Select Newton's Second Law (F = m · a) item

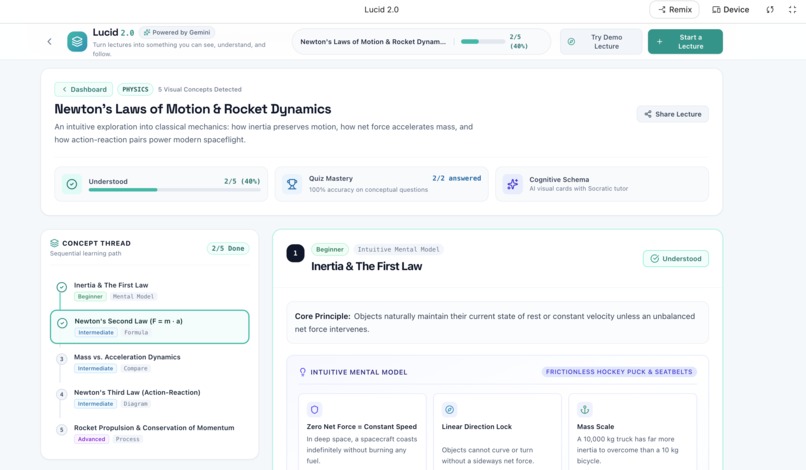pos(150,327)
